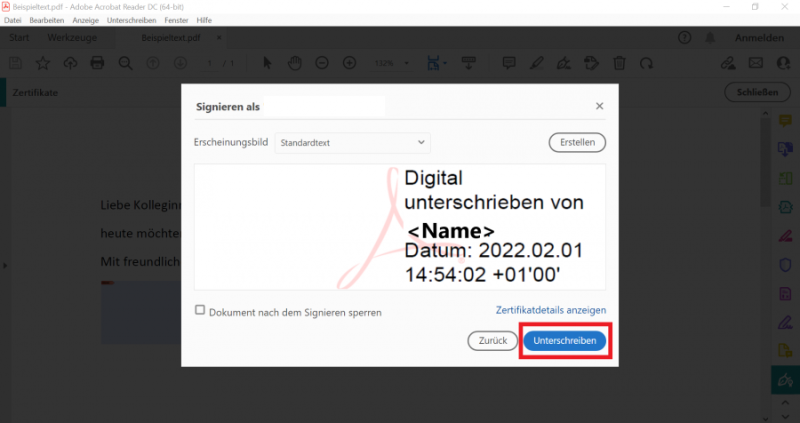This screenshot has height=423, width=800.
Task: Click the trash delete icon in toolbar
Action: [619, 62]
